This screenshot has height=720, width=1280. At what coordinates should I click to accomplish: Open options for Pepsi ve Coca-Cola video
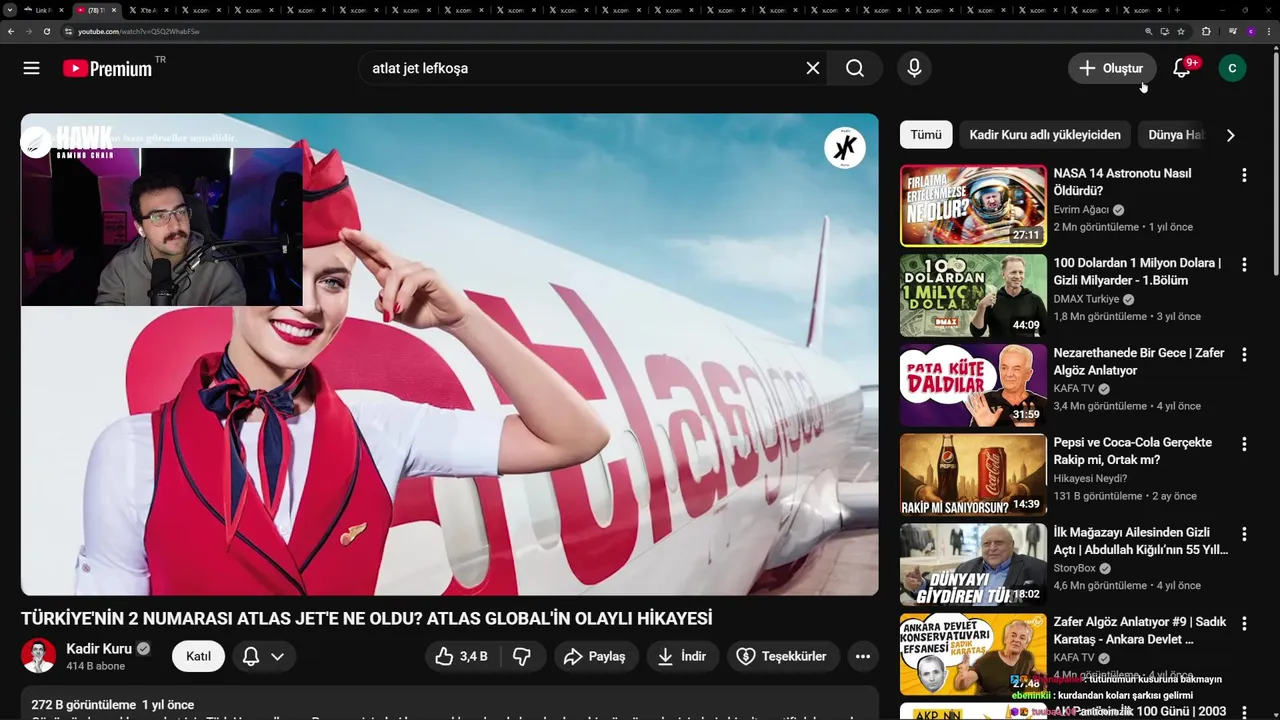[x=1244, y=444]
